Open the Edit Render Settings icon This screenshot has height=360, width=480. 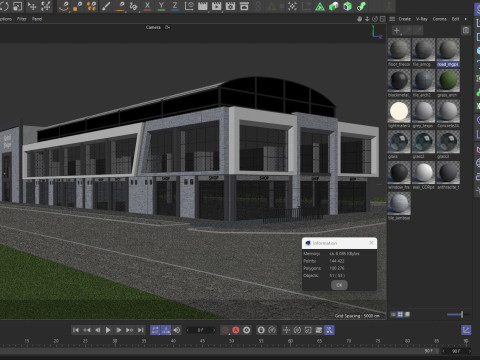pos(230,6)
